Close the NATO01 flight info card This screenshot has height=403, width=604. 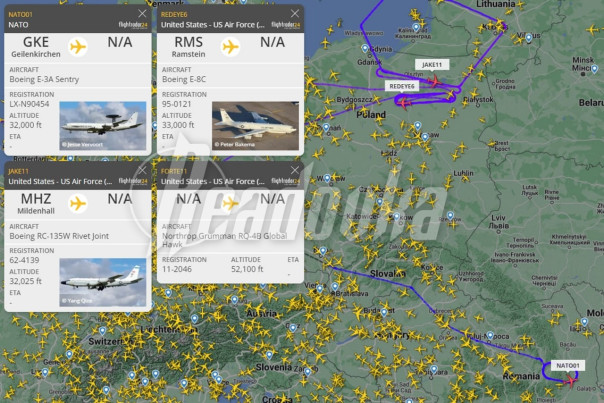pyautogui.click(x=142, y=13)
